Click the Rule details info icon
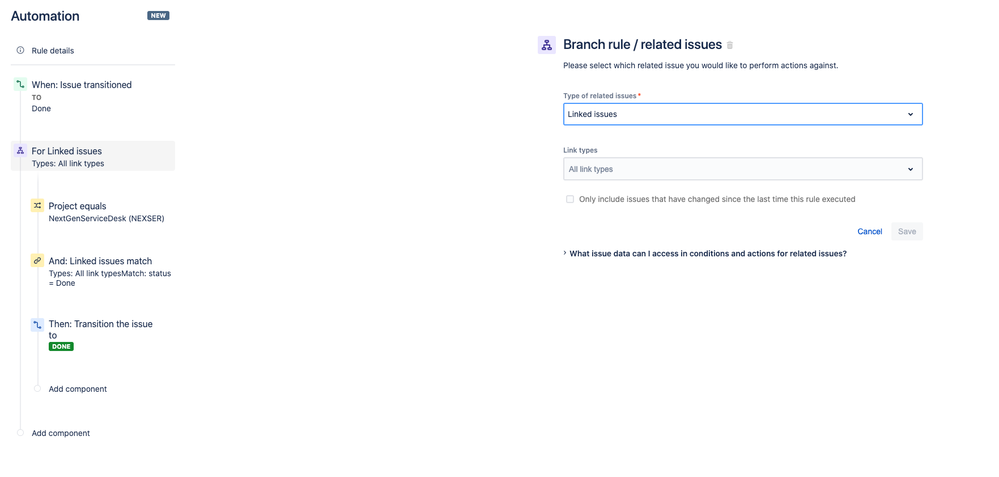Screen dimensions: 999x477 pyautogui.click(x=20, y=50)
